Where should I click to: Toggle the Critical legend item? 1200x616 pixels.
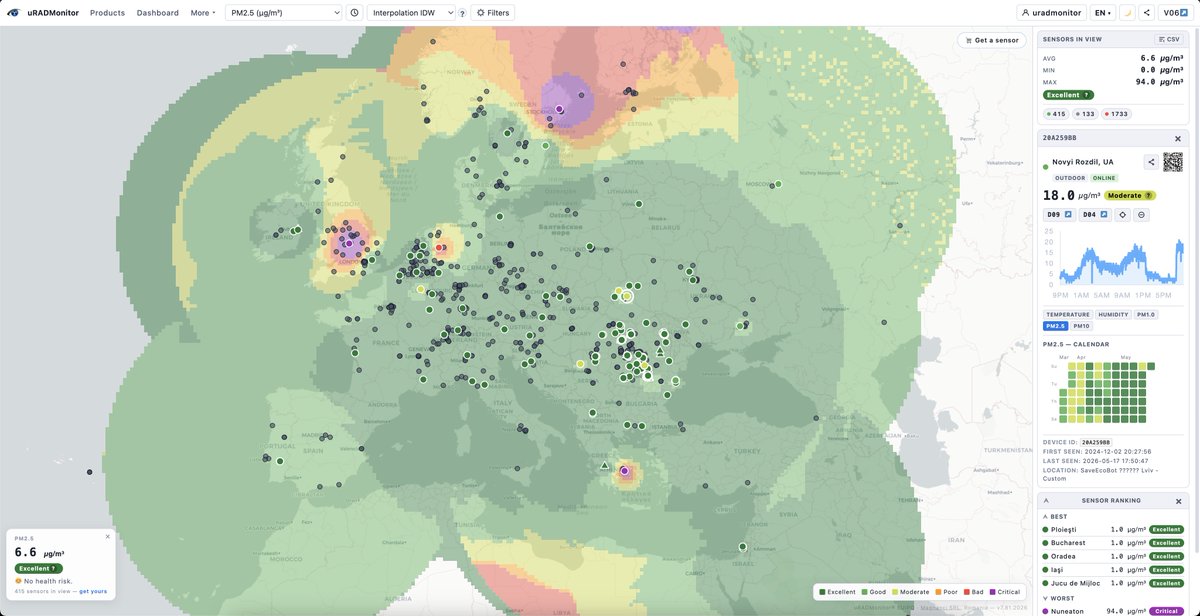[x=1005, y=592]
